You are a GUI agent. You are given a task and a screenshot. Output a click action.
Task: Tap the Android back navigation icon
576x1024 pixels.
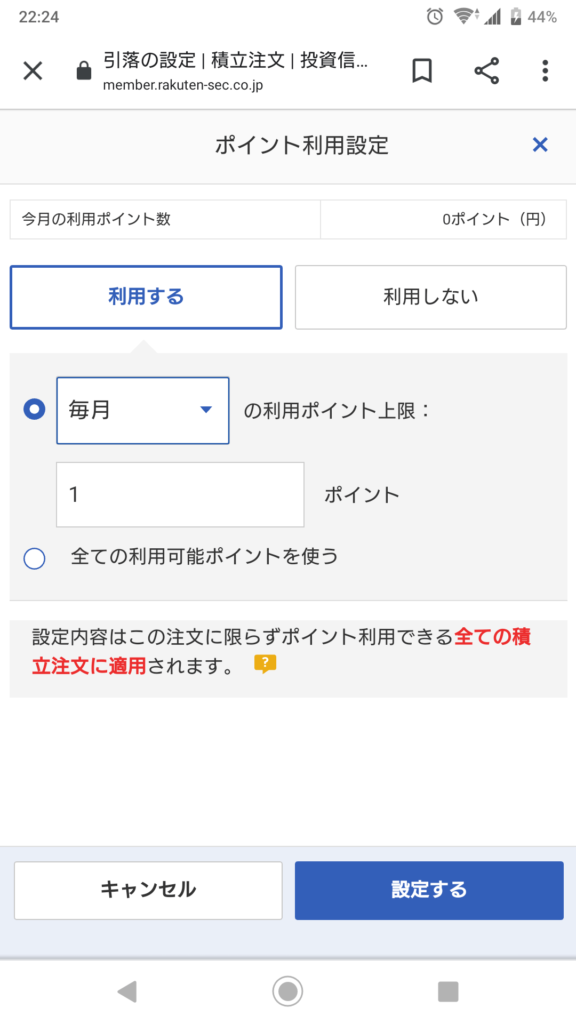click(x=127, y=991)
